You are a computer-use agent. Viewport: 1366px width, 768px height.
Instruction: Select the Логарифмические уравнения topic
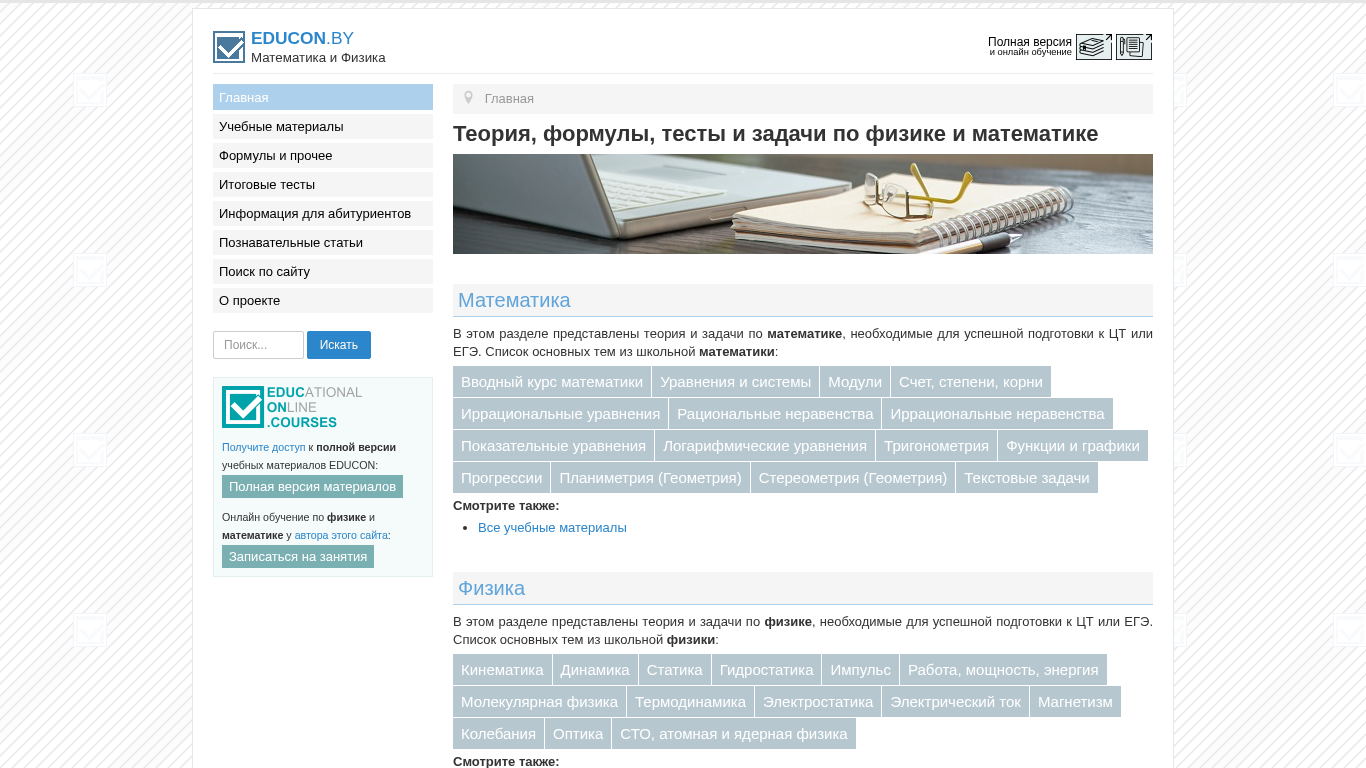point(764,446)
